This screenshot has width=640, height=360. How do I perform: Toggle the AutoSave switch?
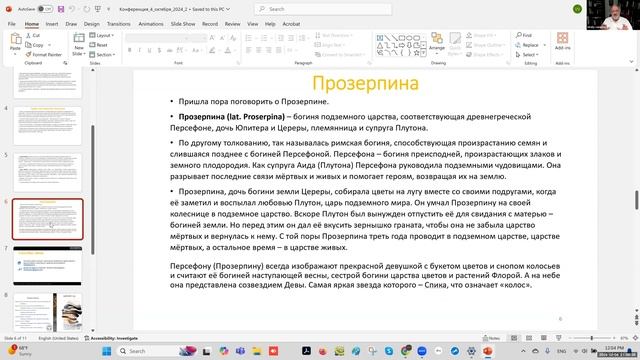click(x=45, y=9)
